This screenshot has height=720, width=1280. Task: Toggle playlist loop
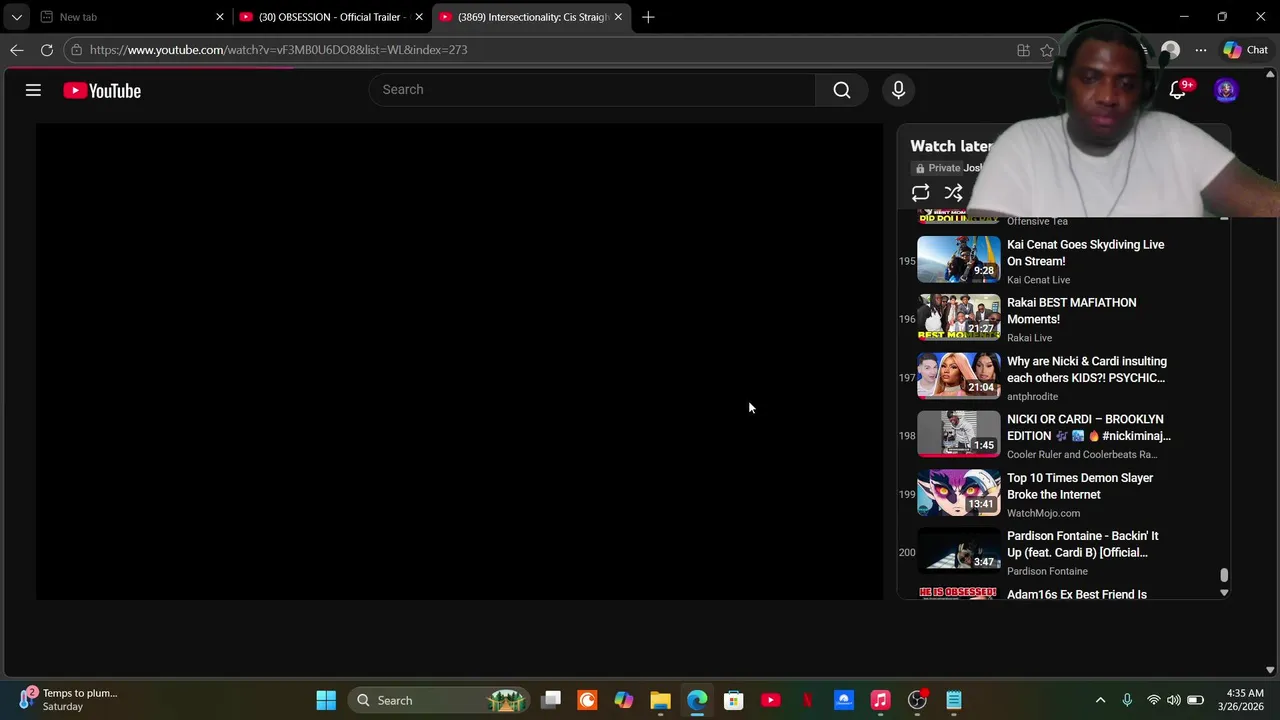tap(920, 193)
